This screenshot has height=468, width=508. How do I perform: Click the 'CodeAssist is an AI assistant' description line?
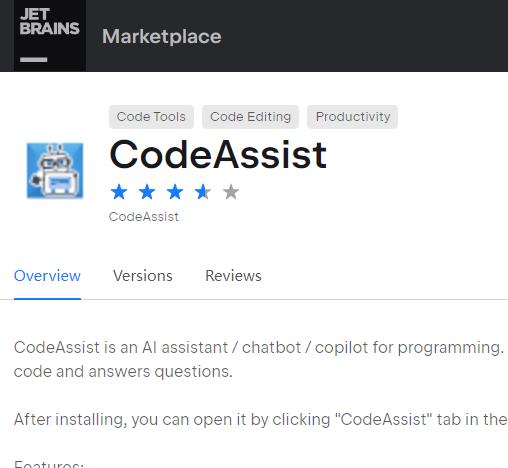(259, 348)
